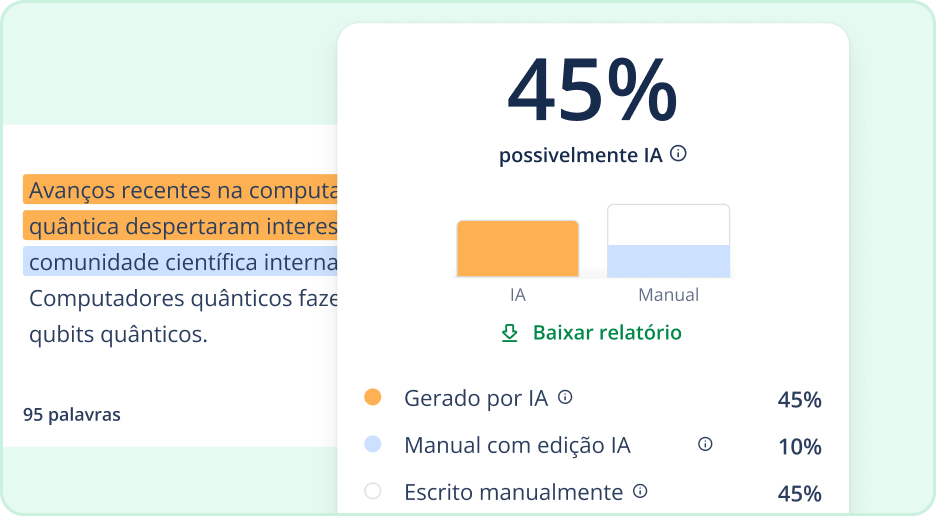
Task: Click the orange dot for "Gerado por IA"
Action: click(x=373, y=397)
